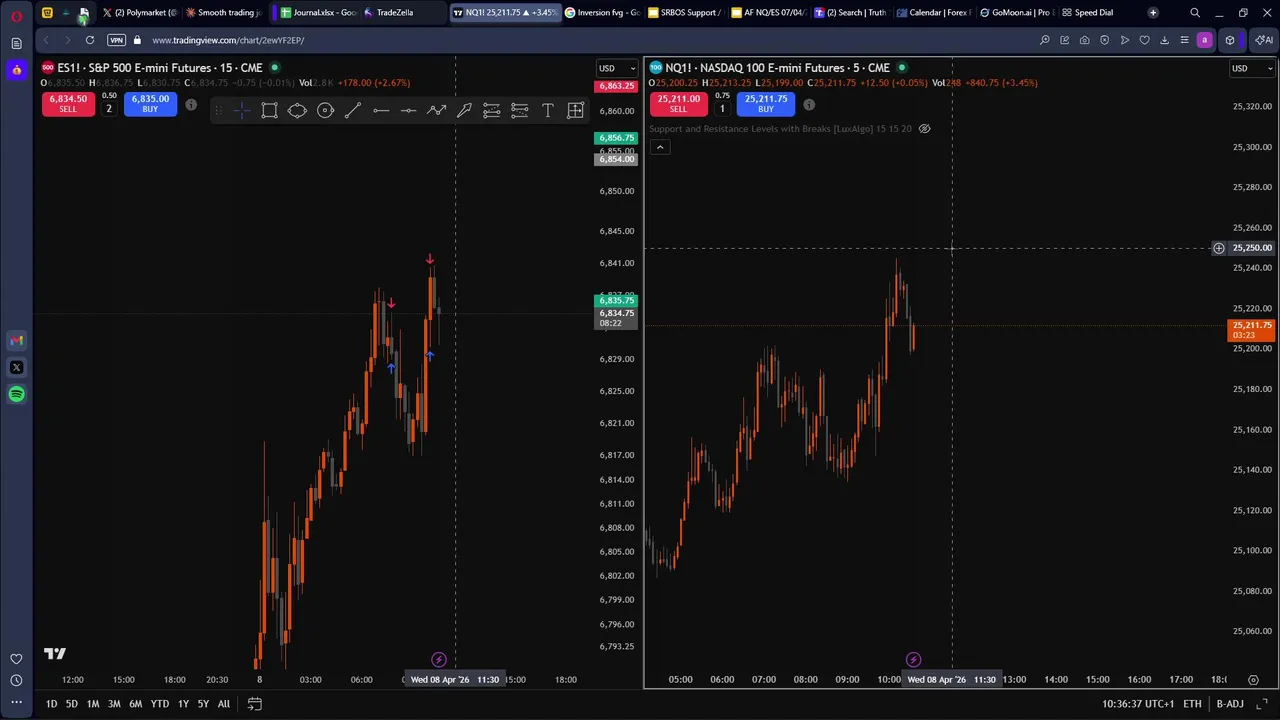The image size is (1280, 720).
Task: Open USD currency dropdown on ES chart
Action: tap(616, 68)
